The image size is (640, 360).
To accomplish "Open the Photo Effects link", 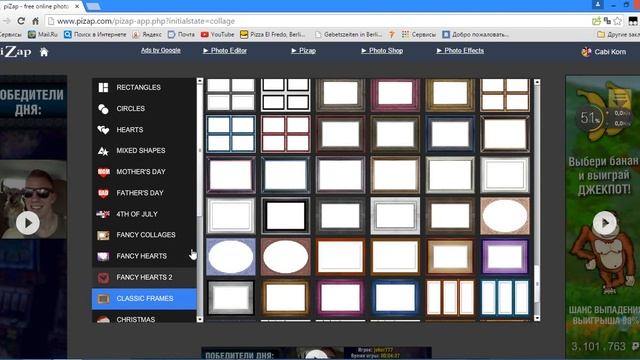I will pyautogui.click(x=460, y=51).
